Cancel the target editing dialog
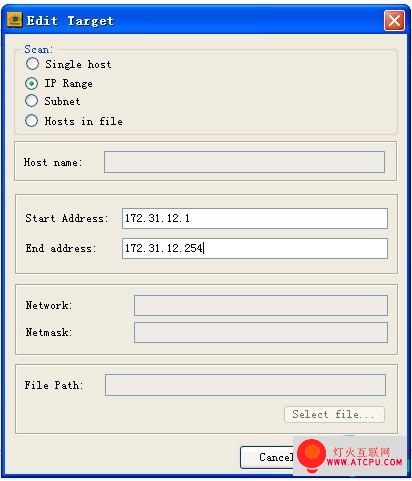The width and height of the screenshot is (412, 481). pos(267,457)
